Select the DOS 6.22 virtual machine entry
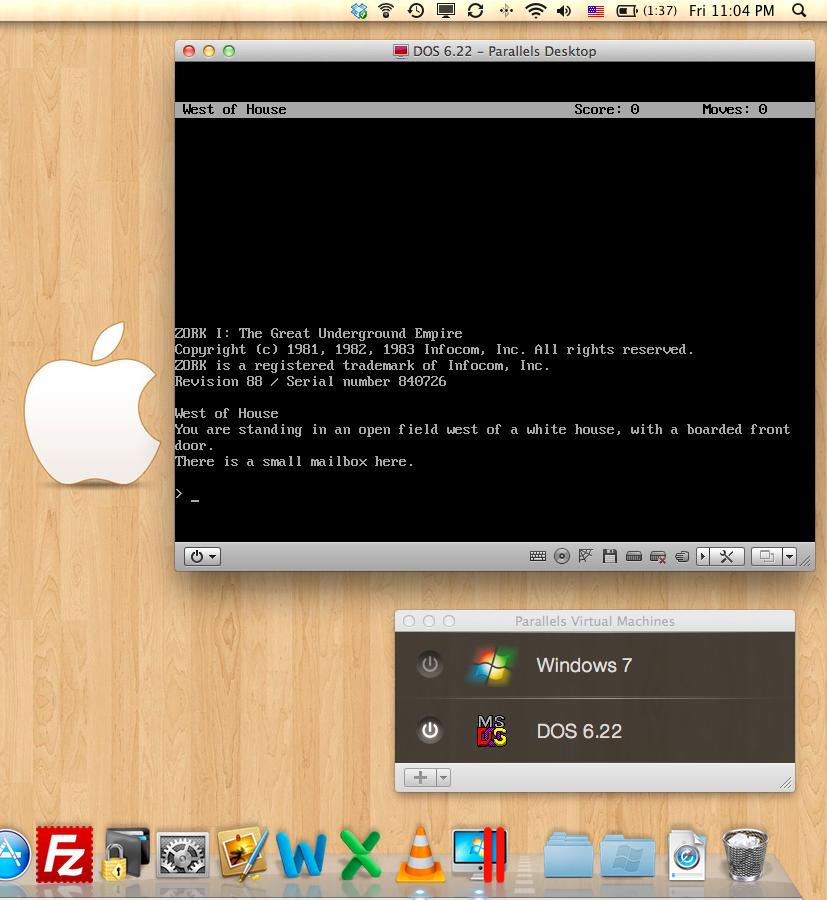The height and width of the screenshot is (900, 827). tap(595, 731)
